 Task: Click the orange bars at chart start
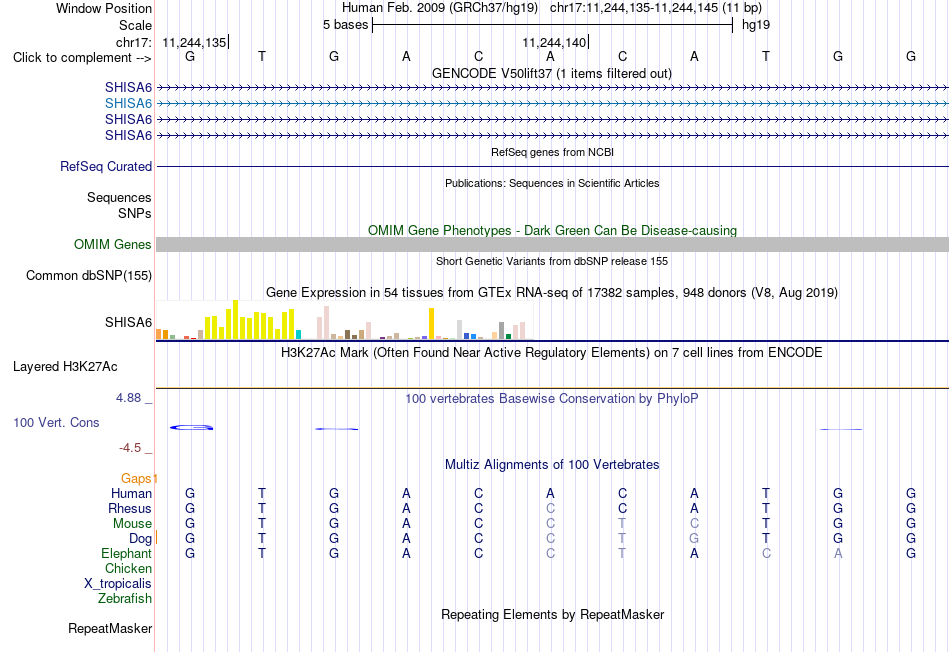(162, 334)
